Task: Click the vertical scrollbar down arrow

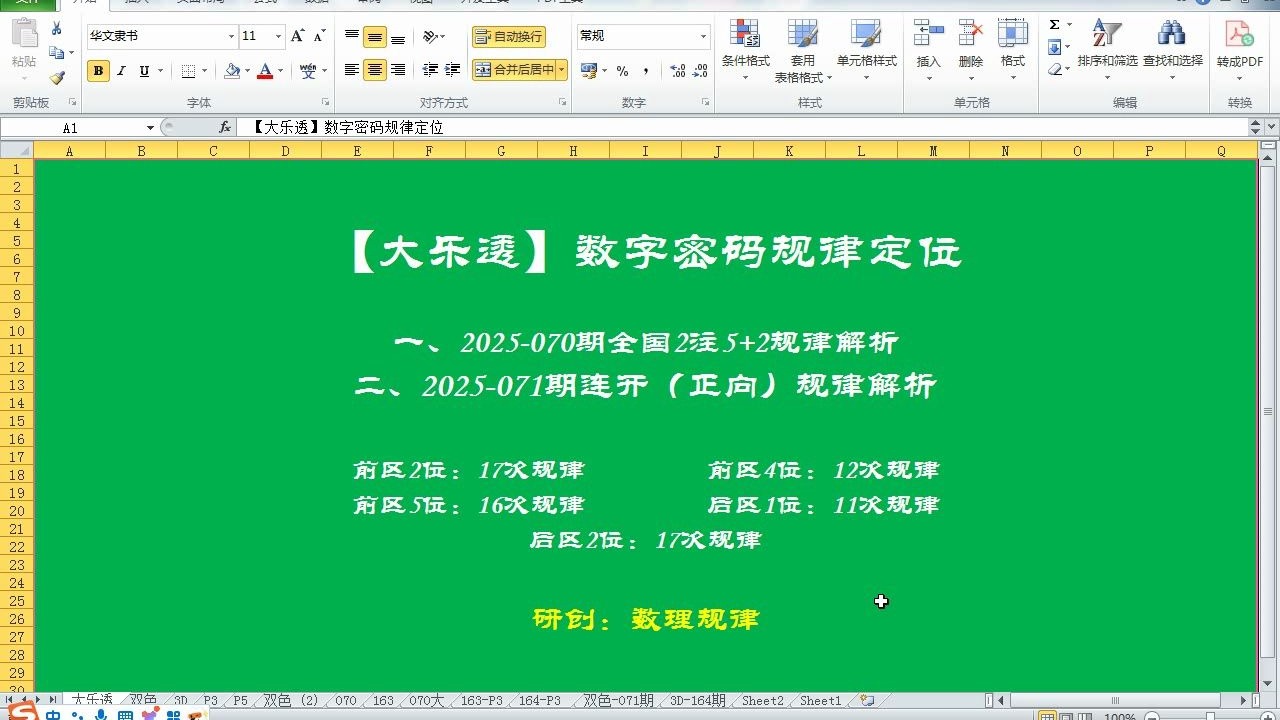Action: 1269,683
